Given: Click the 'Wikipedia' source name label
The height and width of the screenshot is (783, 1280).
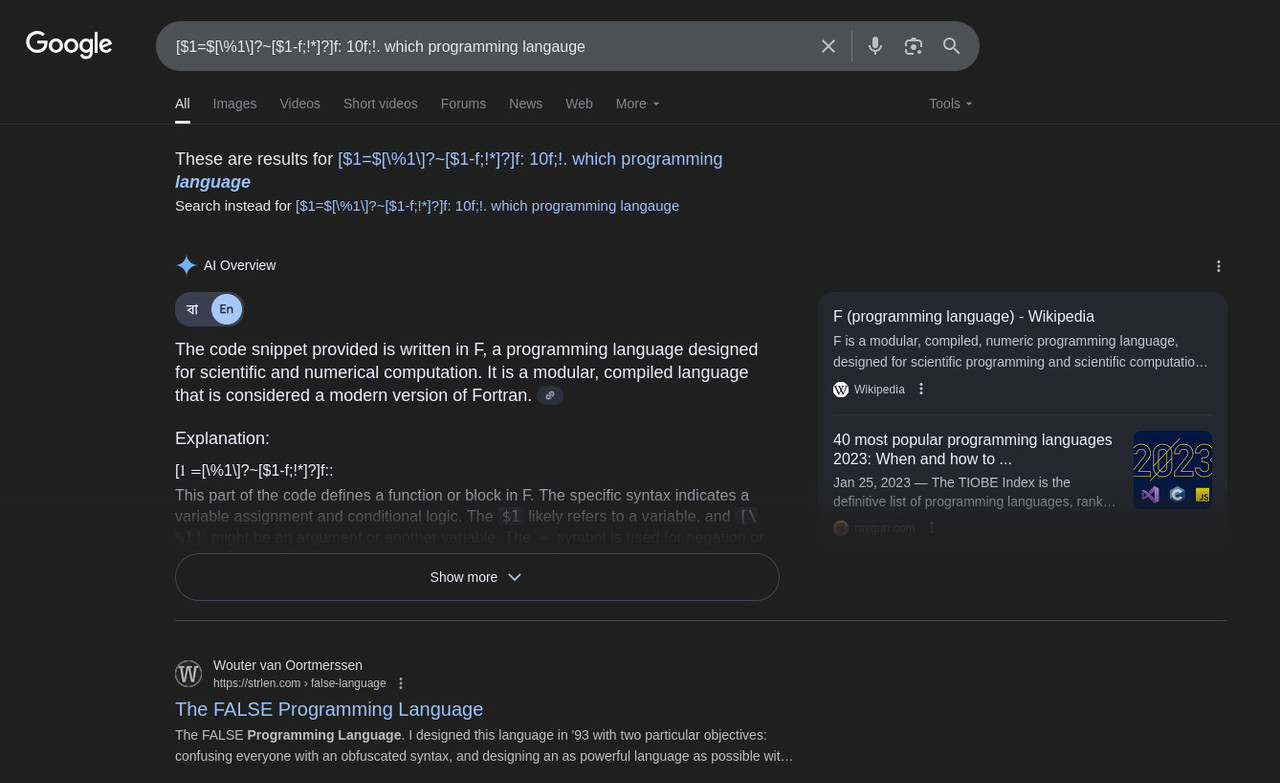Looking at the screenshot, I should pyautogui.click(x=879, y=389).
